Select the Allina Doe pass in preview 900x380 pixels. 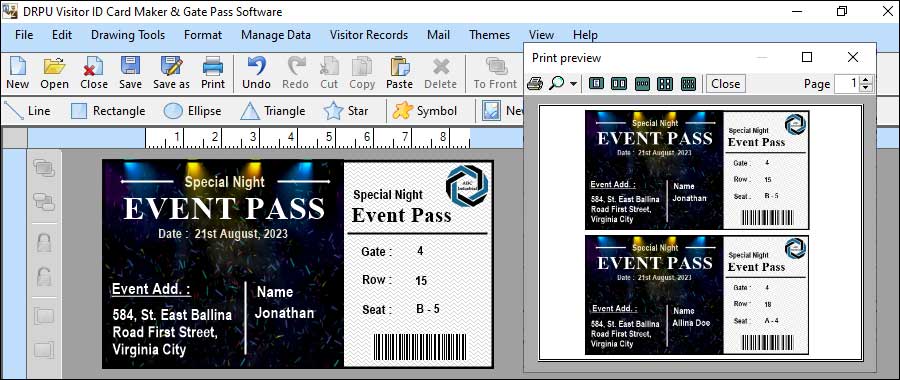click(697, 295)
